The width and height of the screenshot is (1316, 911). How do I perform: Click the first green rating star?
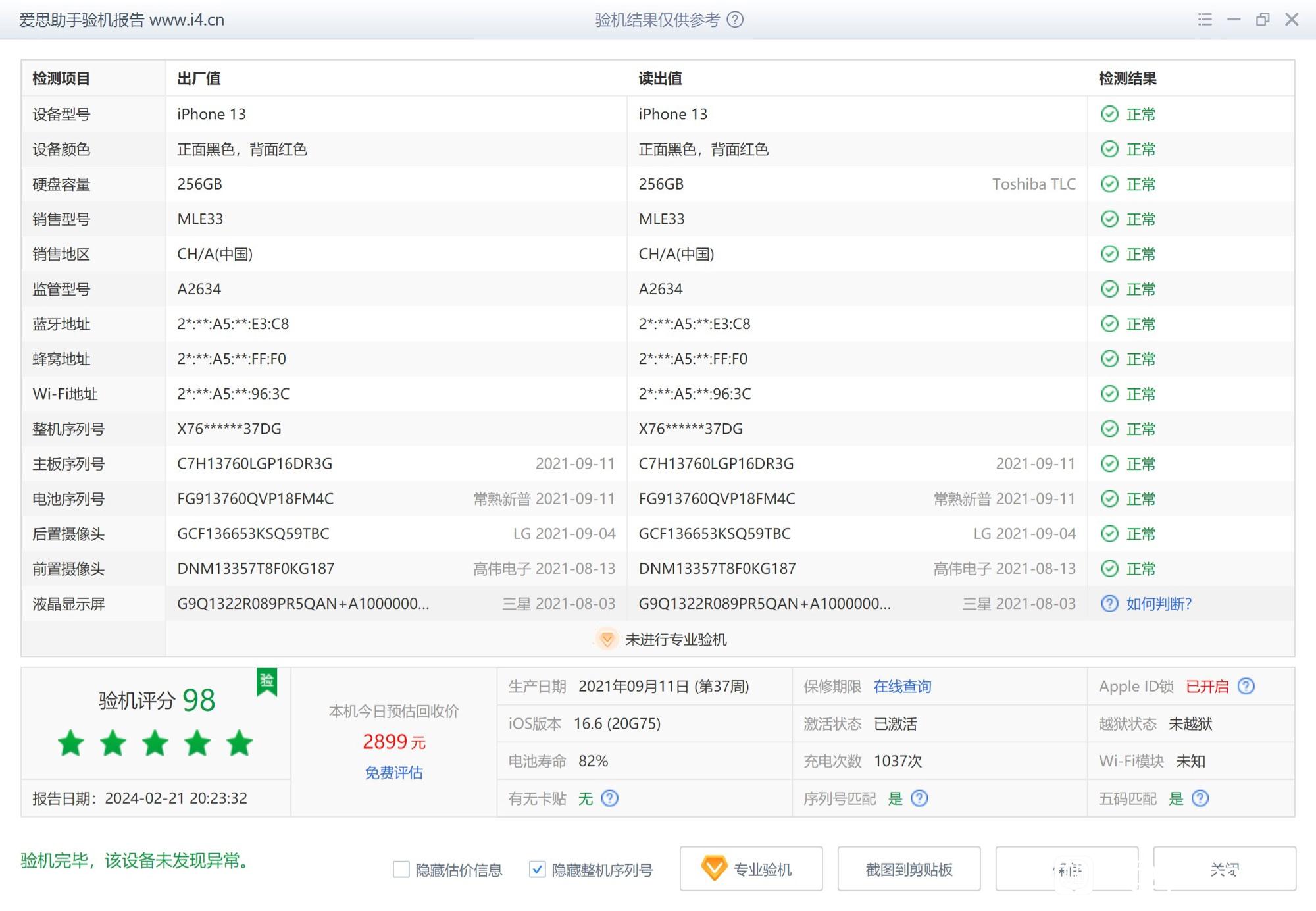point(71,743)
